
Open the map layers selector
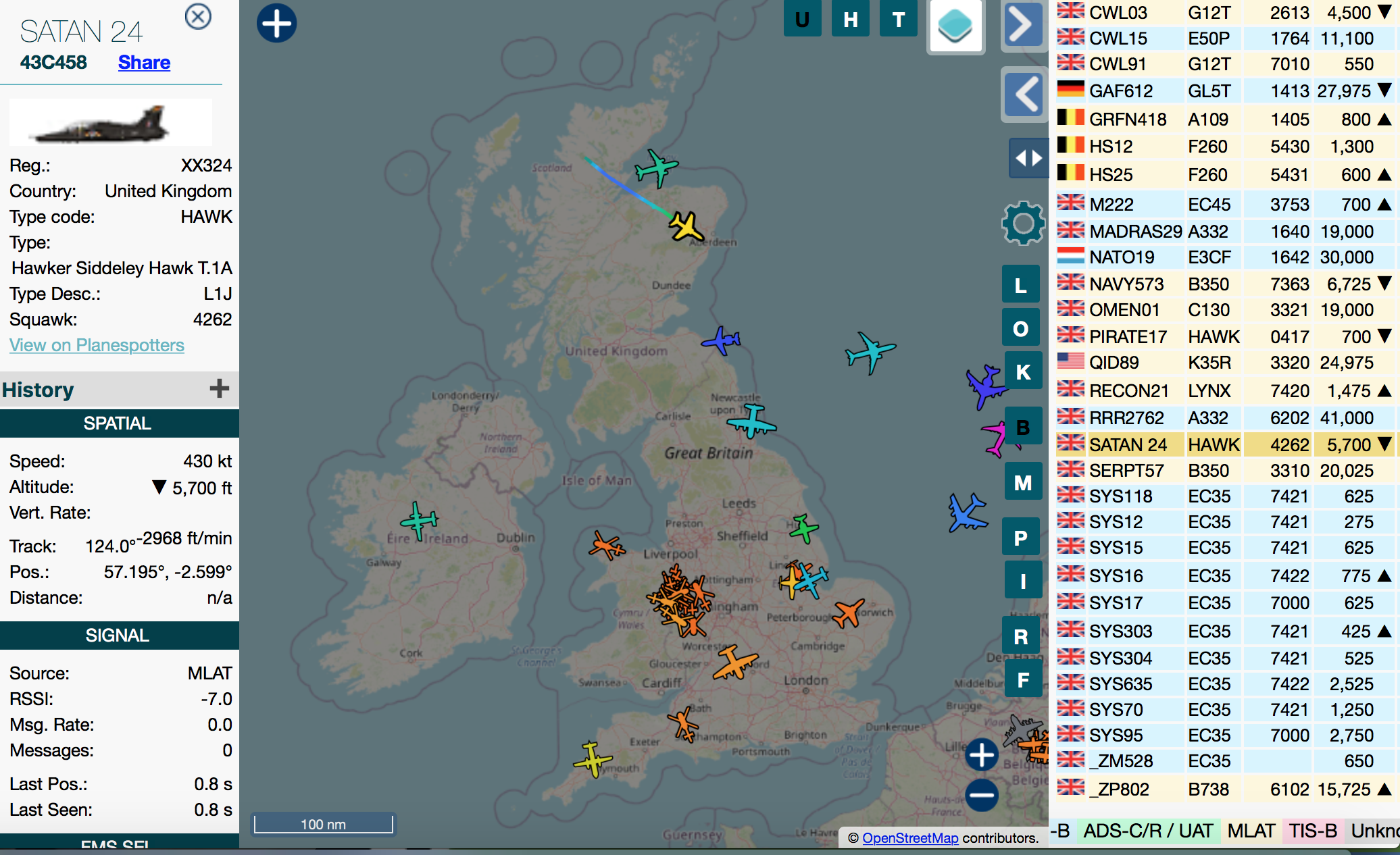955,26
